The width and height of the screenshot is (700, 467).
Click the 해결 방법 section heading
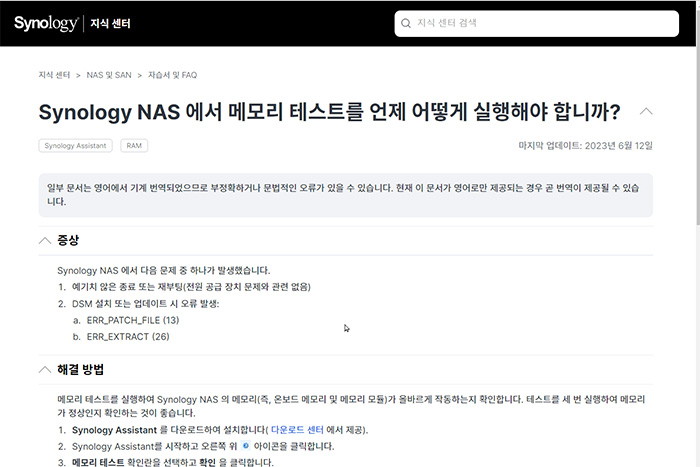point(80,370)
